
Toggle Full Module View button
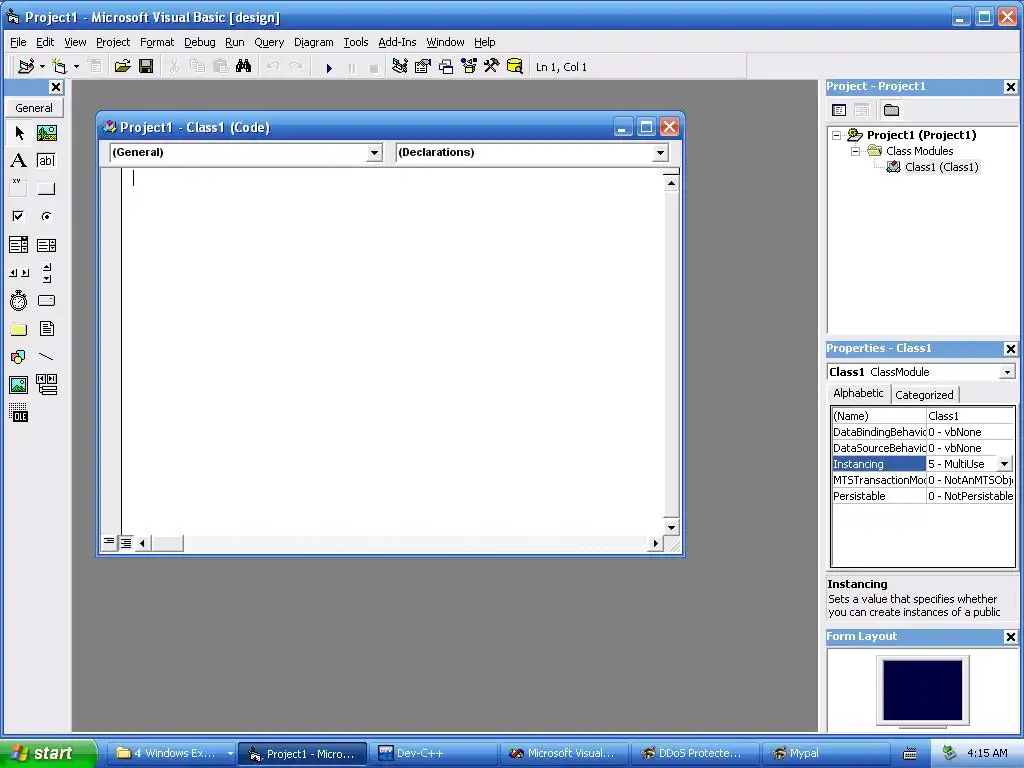[x=125, y=542]
